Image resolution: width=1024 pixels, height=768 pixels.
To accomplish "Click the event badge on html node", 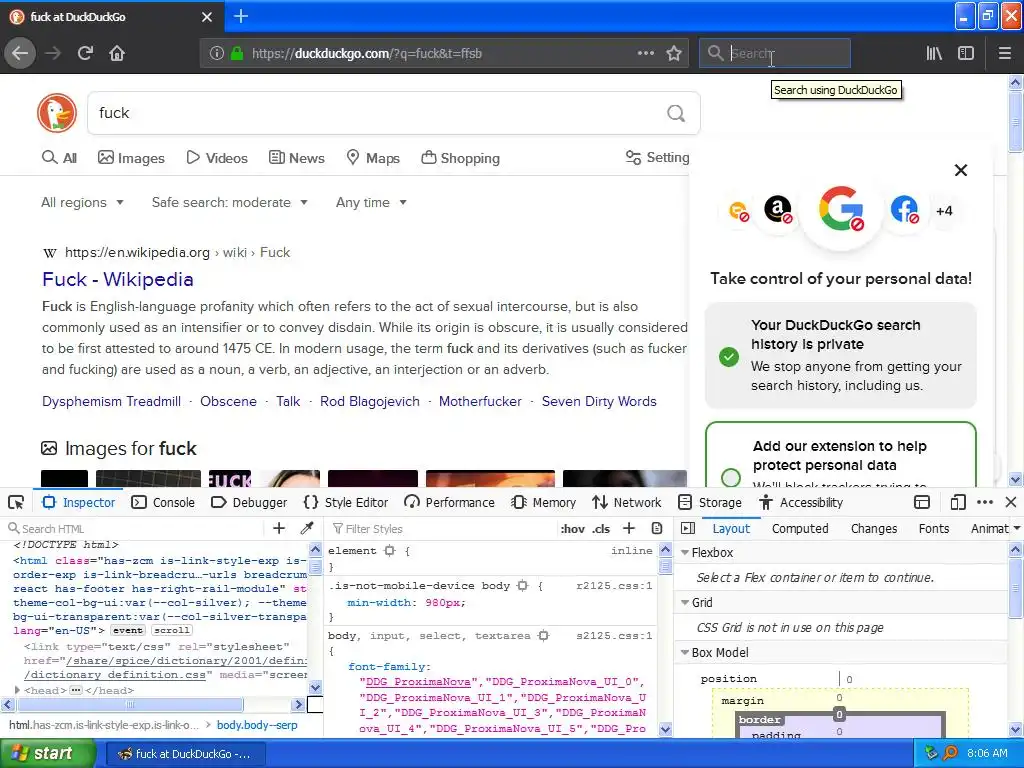I will (x=127, y=630).
